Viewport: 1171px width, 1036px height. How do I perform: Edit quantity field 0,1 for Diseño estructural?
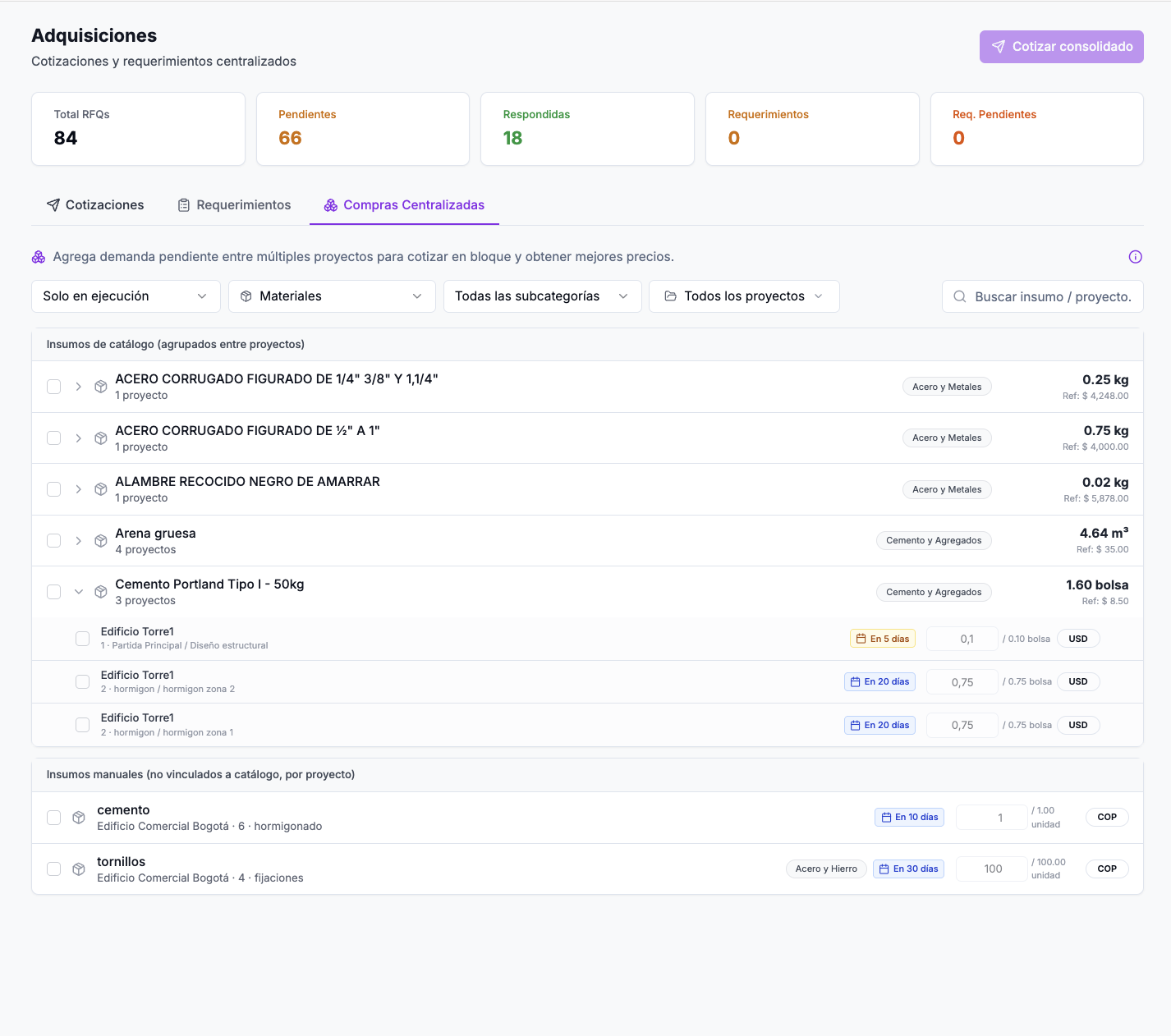[x=962, y=639]
